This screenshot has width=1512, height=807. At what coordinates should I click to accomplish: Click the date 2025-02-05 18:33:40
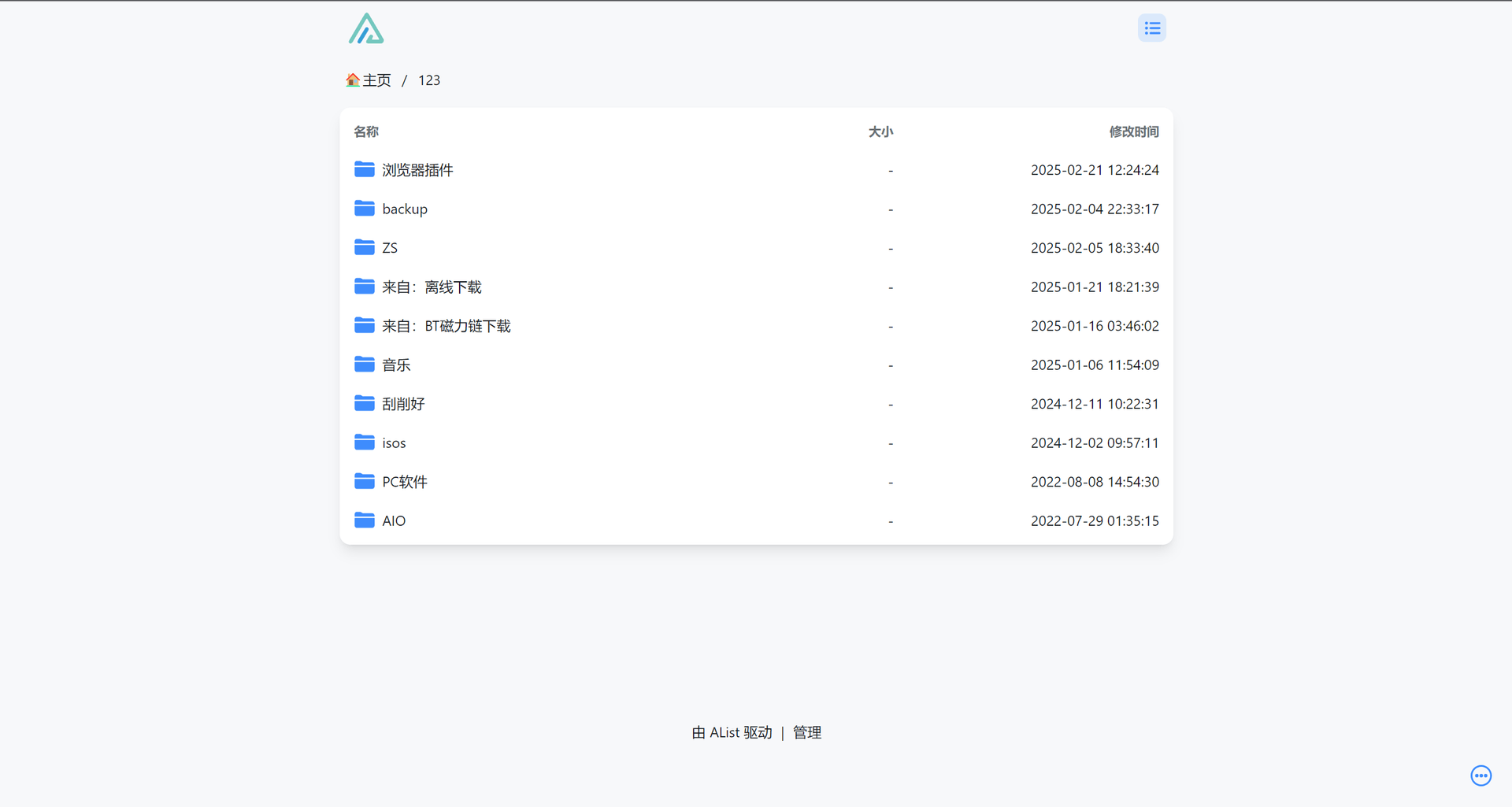pos(1095,248)
